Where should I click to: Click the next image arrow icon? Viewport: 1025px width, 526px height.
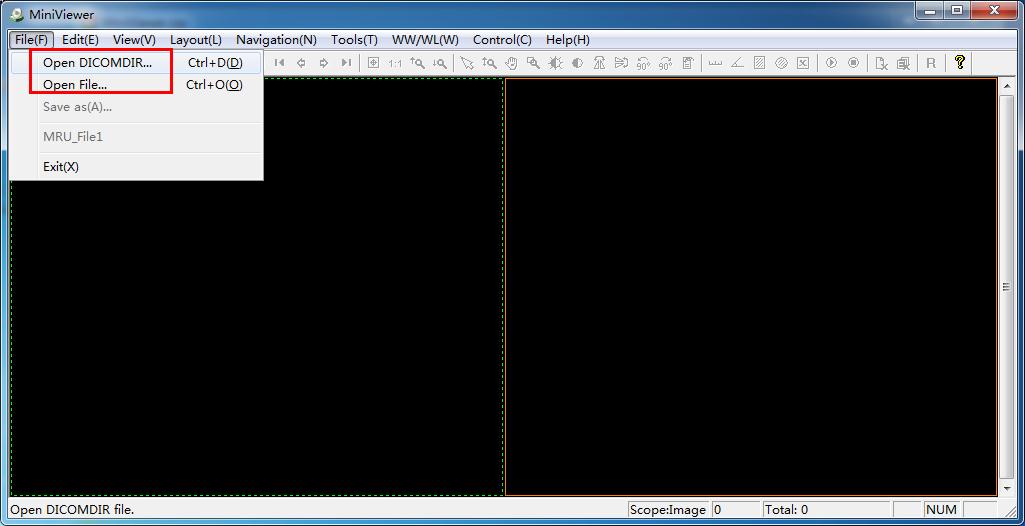[324, 63]
